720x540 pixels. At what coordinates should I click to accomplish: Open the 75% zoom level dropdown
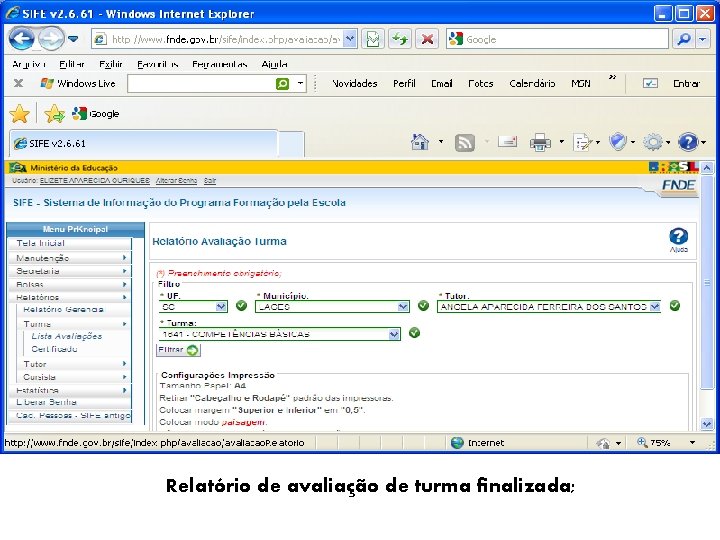point(692,443)
